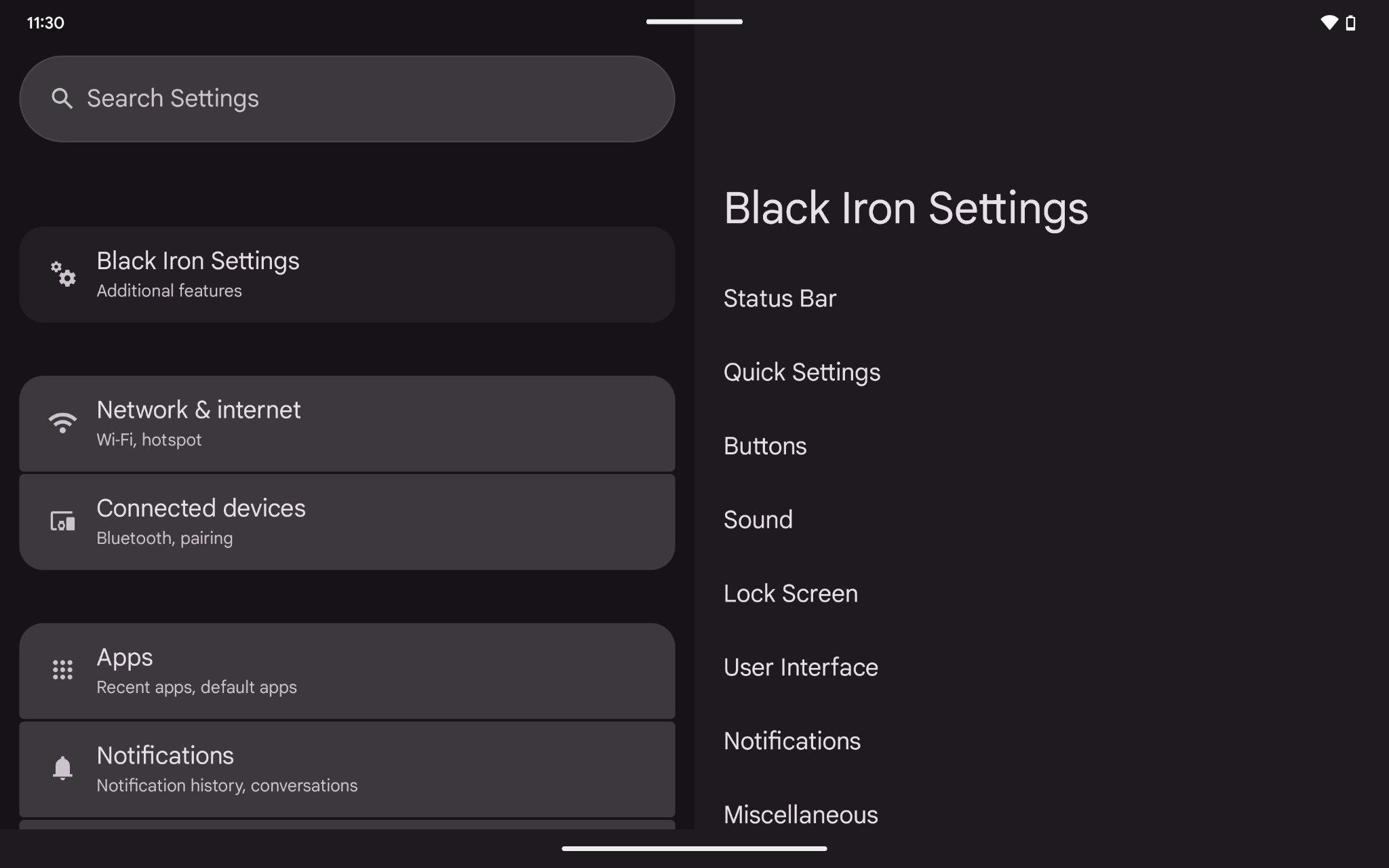Tap the Wi-Fi status bar icon
1389x868 pixels.
pyautogui.click(x=1329, y=23)
